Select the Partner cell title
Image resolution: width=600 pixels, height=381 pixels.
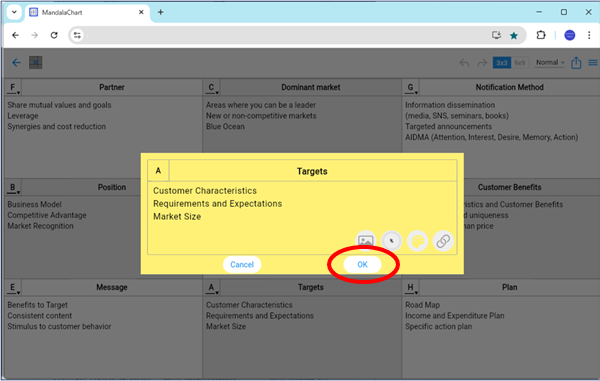(112, 87)
